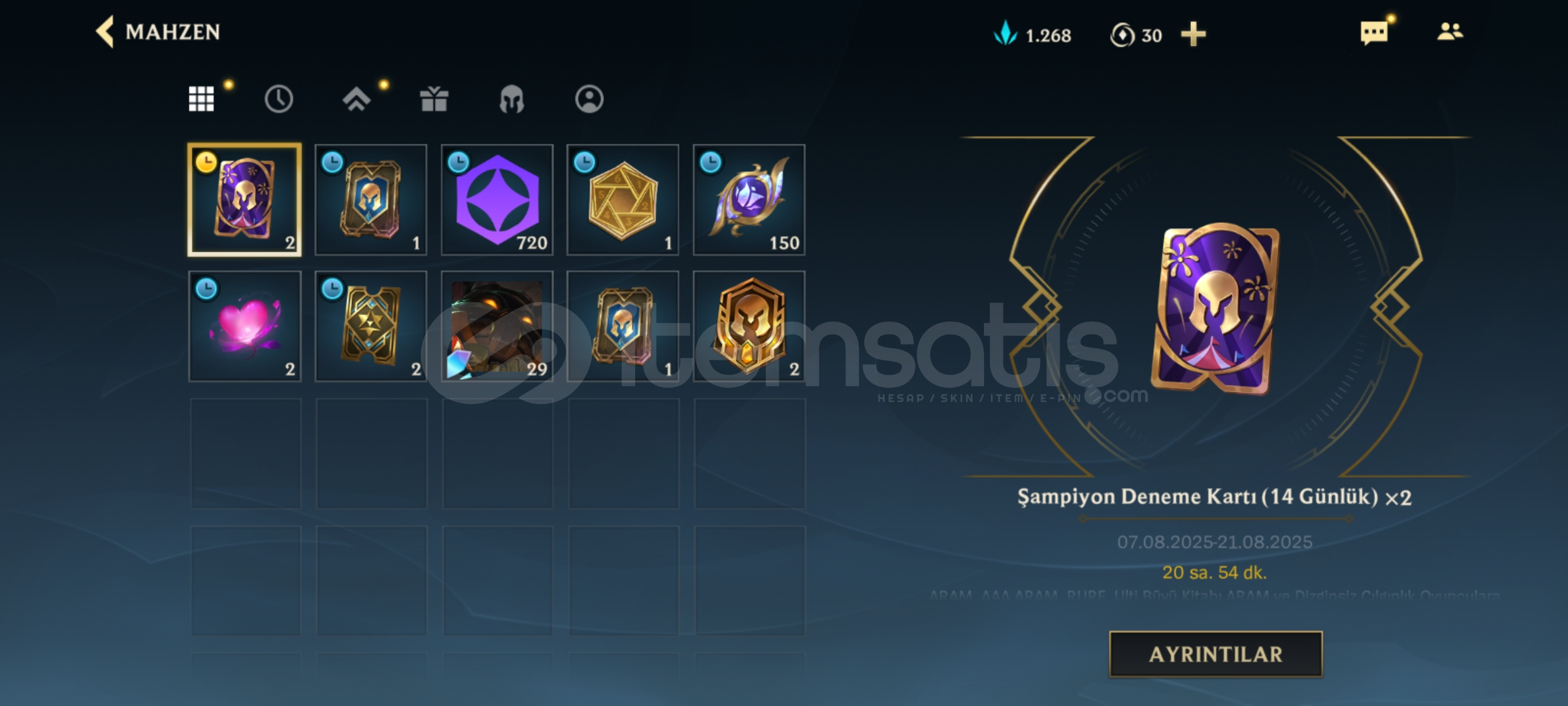Click the plus to add currency
The width and height of the screenshot is (1568, 706).
pos(1193,34)
